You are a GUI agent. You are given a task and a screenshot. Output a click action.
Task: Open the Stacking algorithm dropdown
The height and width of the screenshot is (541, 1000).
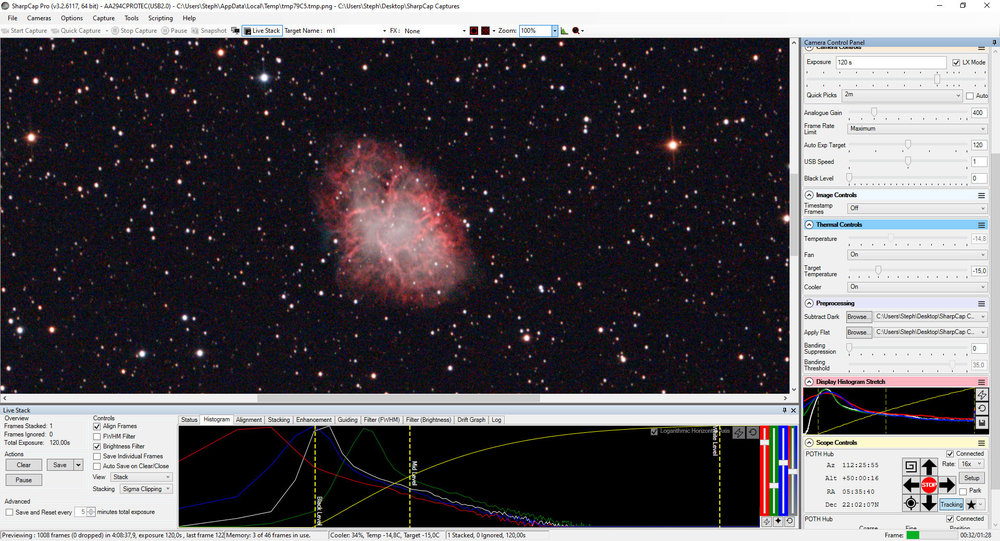pyautogui.click(x=147, y=490)
